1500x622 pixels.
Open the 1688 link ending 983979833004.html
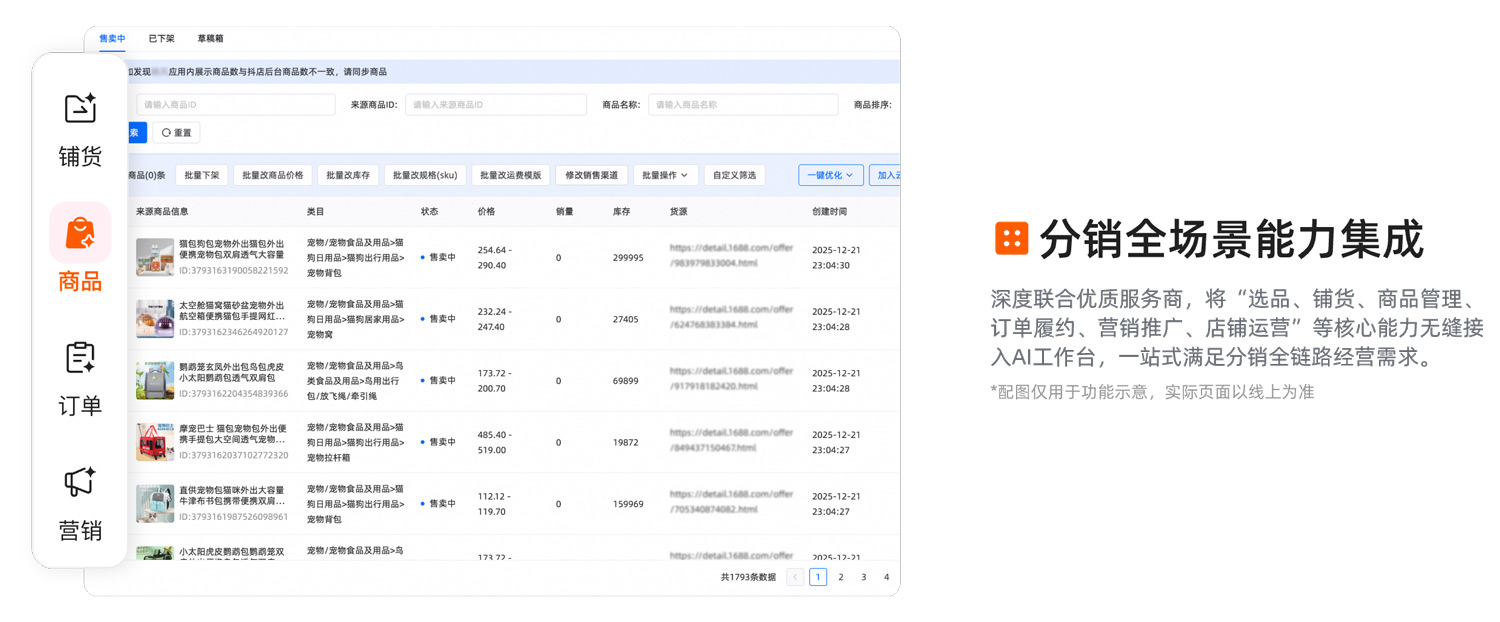[x=731, y=256]
